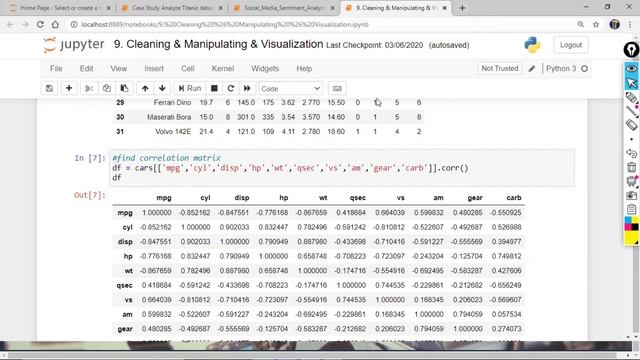Image resolution: width=640 pixels, height=360 pixels.
Task: Open the Help menu
Action: (304, 69)
